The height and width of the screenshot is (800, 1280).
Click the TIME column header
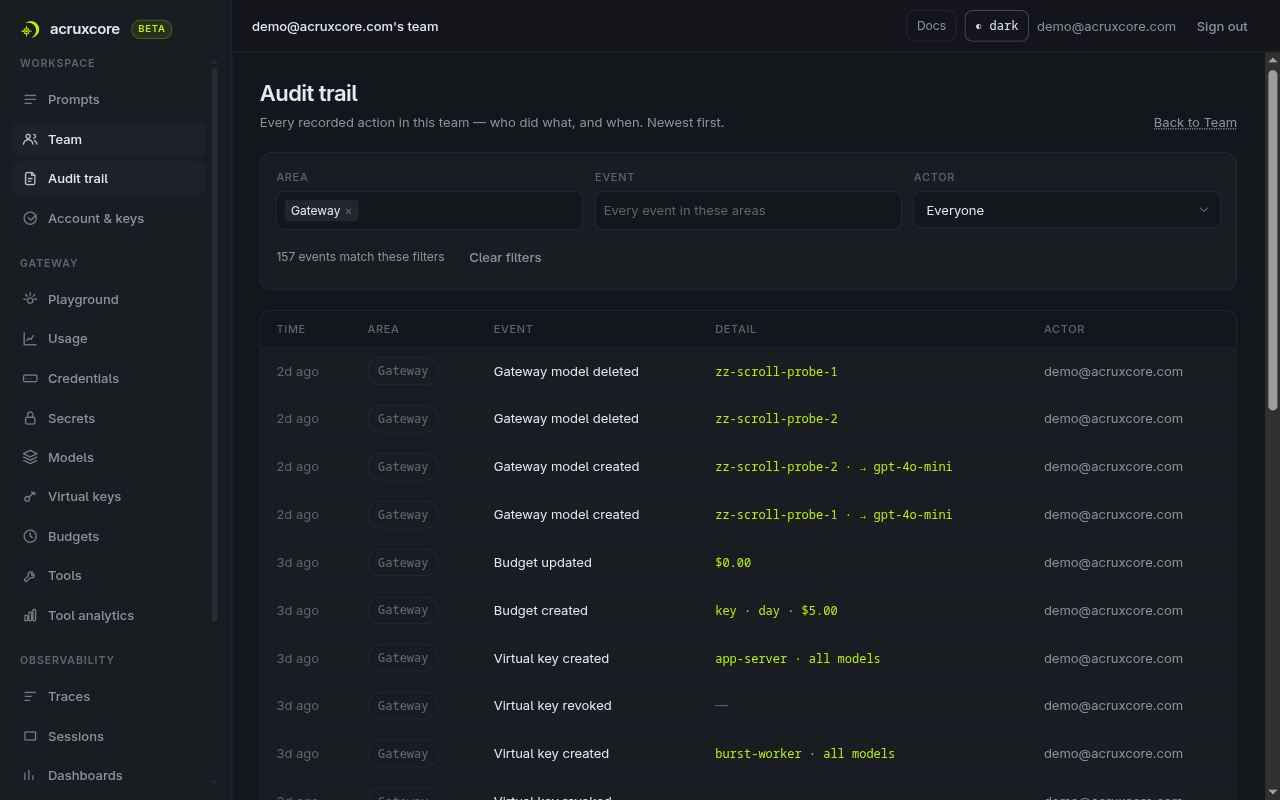[x=291, y=329]
